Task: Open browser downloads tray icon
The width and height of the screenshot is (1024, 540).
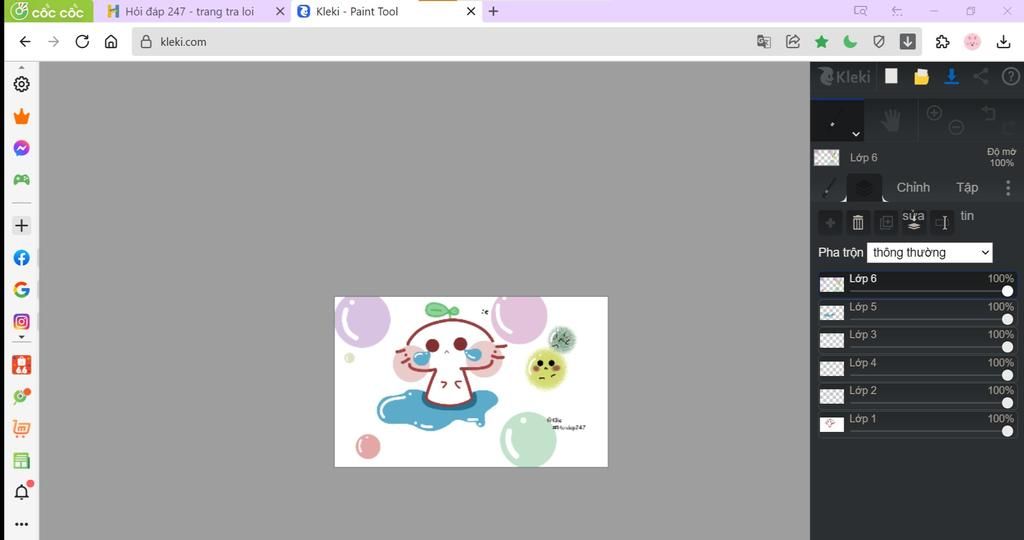Action: point(1004,42)
